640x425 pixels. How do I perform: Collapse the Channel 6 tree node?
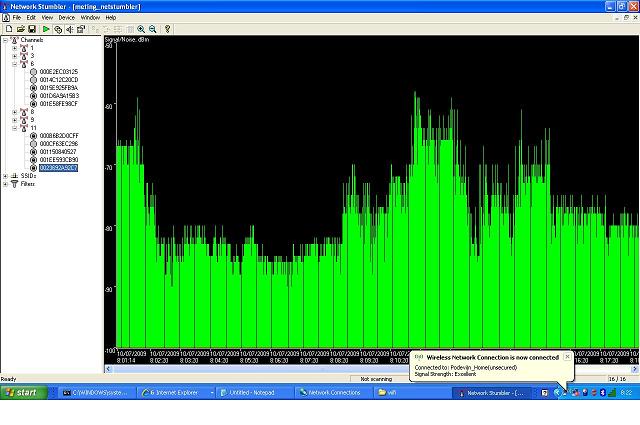pos(14,64)
